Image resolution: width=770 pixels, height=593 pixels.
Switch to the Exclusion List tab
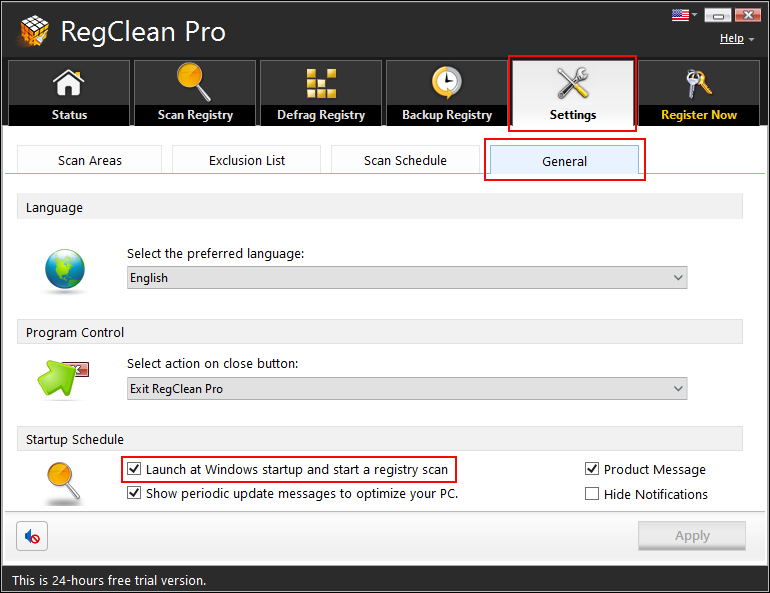click(247, 160)
